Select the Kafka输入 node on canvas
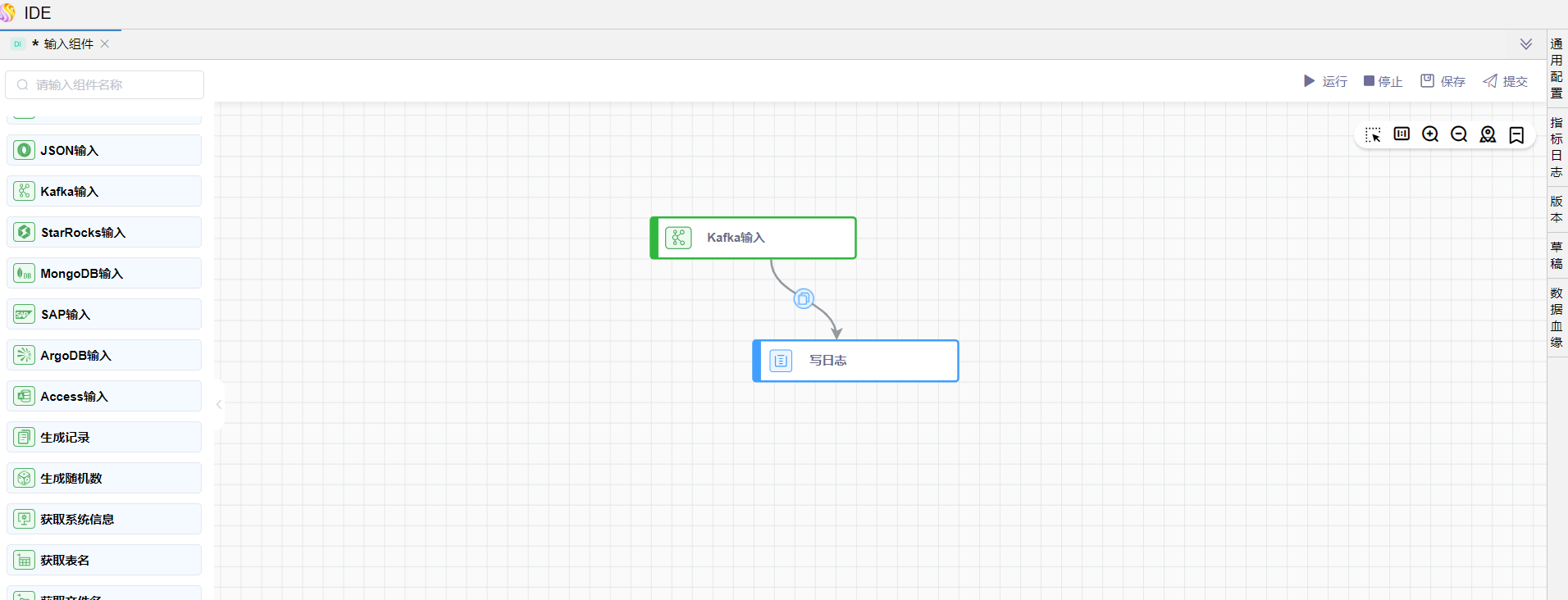 (x=753, y=238)
